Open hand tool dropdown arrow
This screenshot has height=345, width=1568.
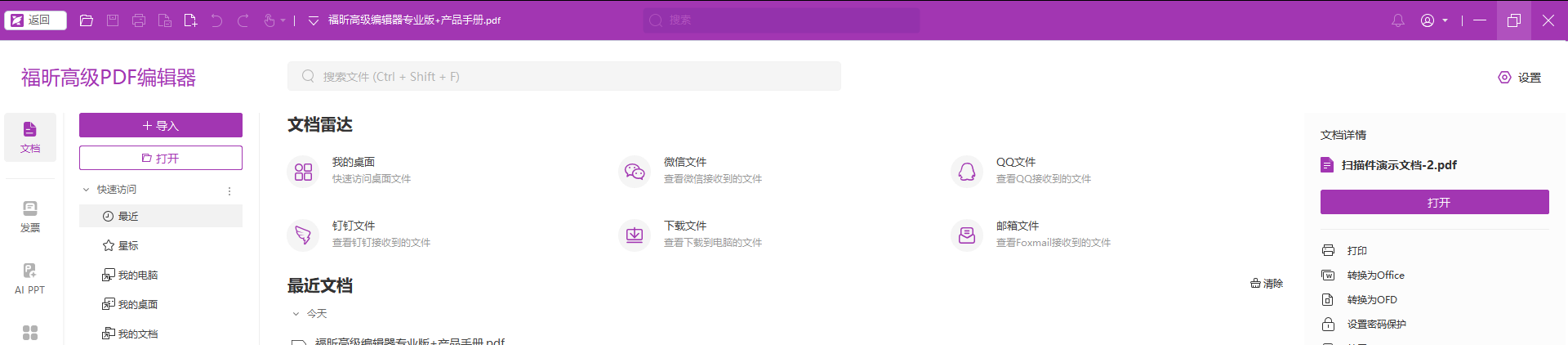[283, 20]
